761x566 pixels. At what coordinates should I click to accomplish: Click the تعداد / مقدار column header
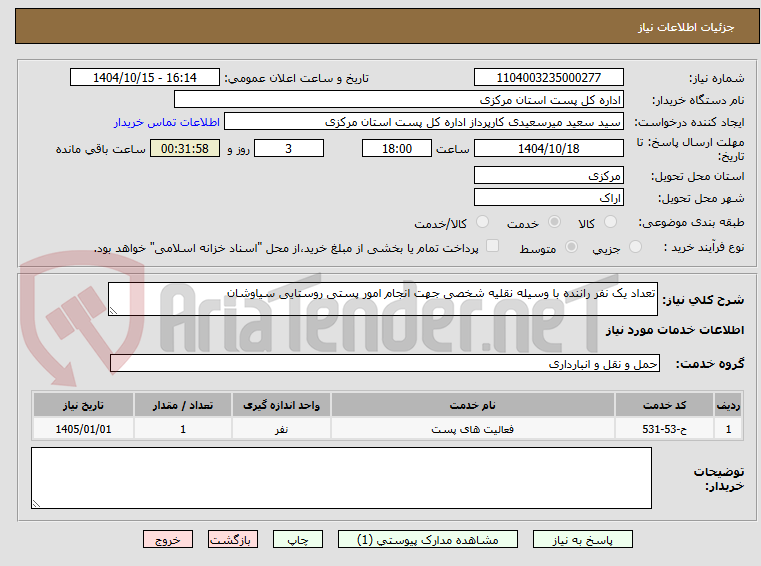tap(183, 405)
